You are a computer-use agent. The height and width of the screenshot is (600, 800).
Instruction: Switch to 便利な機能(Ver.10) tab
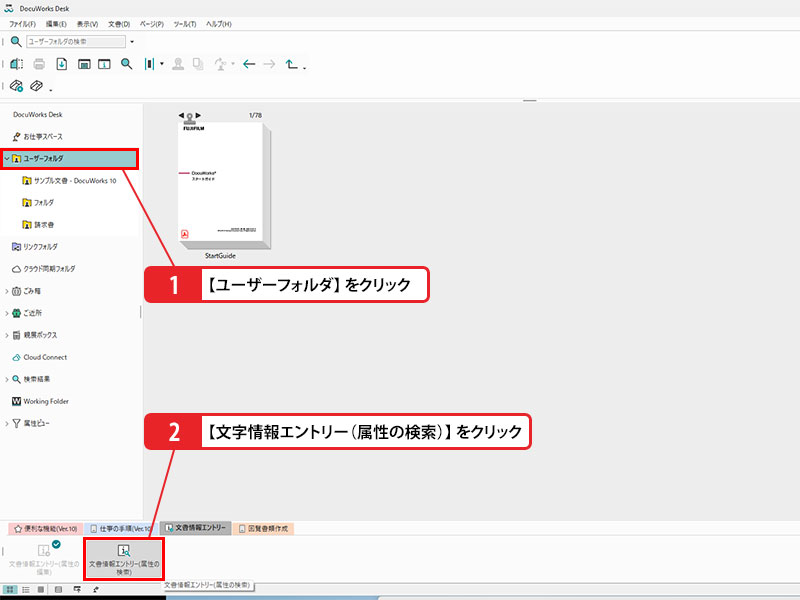point(45,529)
